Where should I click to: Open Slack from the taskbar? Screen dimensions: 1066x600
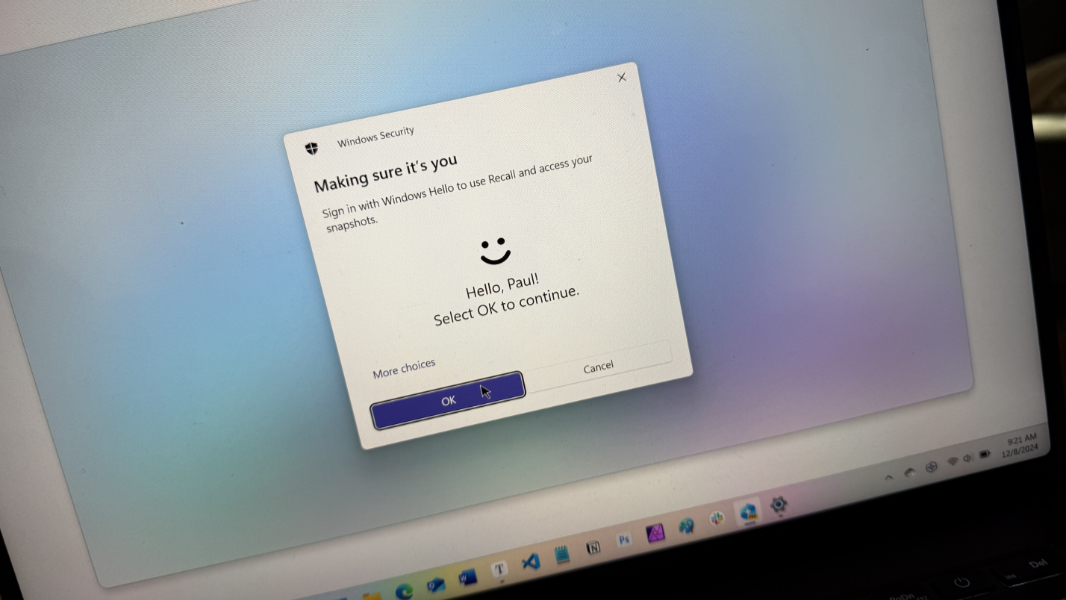coord(717,518)
